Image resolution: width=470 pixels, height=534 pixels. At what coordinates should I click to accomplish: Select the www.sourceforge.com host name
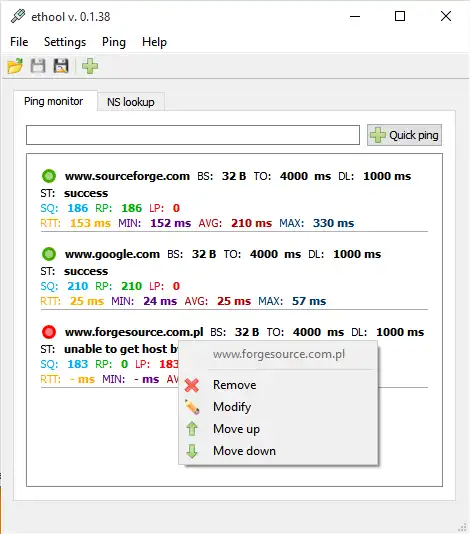[127, 176]
